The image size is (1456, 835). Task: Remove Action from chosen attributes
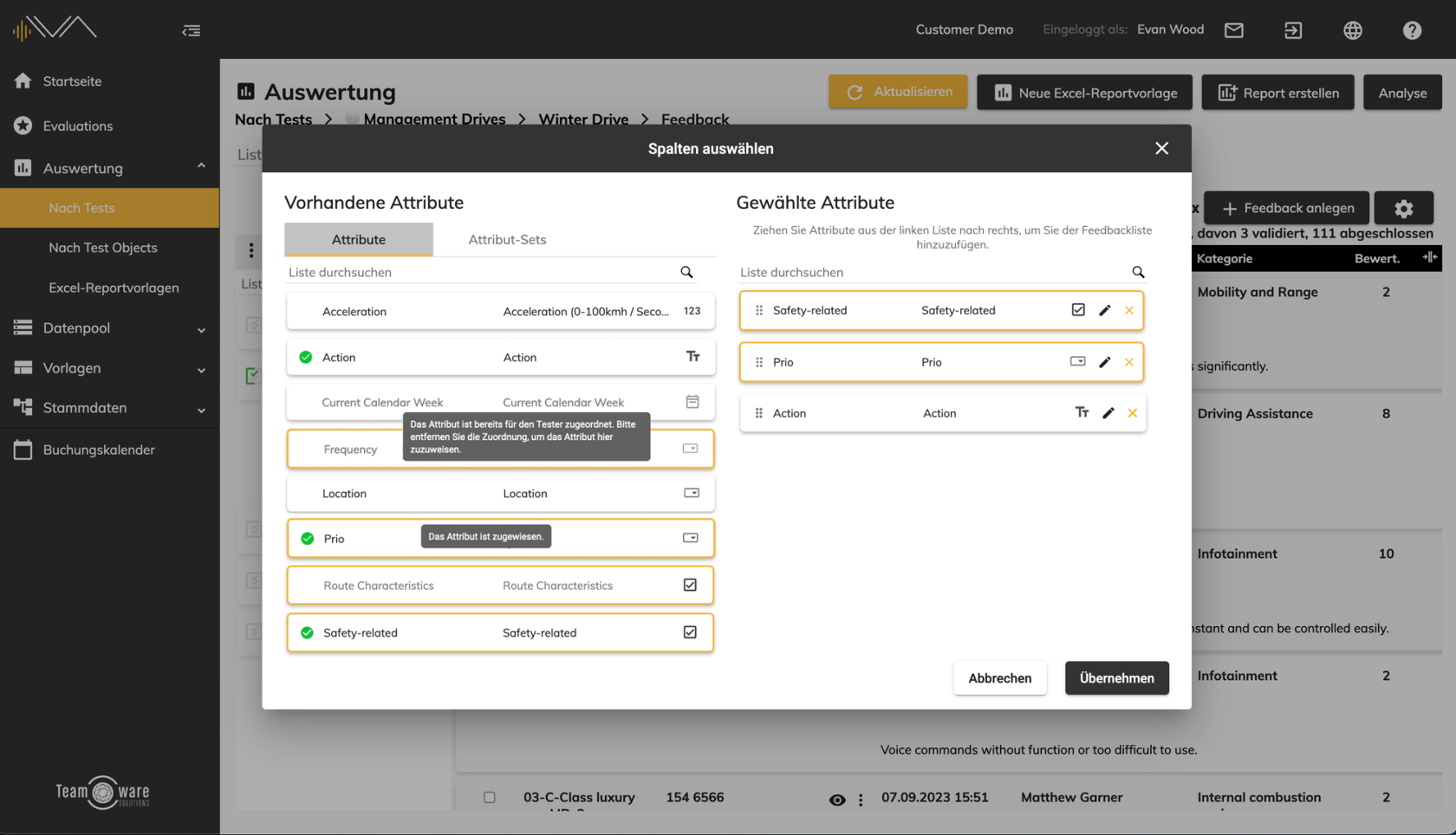coord(1132,413)
